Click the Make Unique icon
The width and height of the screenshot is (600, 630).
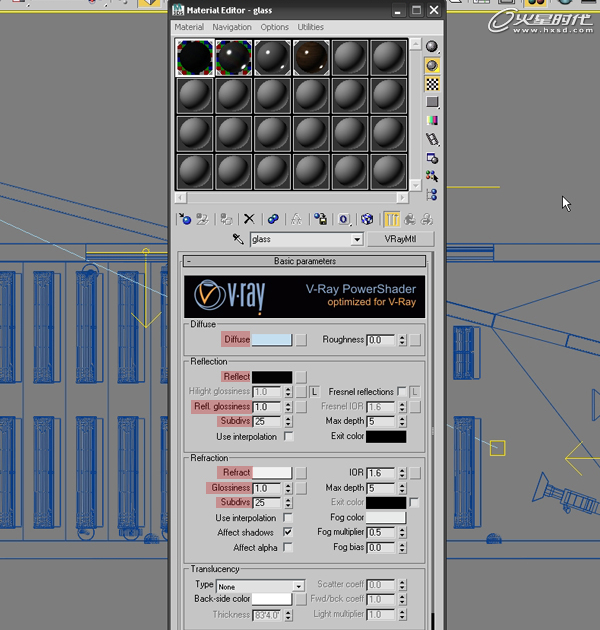pos(297,219)
